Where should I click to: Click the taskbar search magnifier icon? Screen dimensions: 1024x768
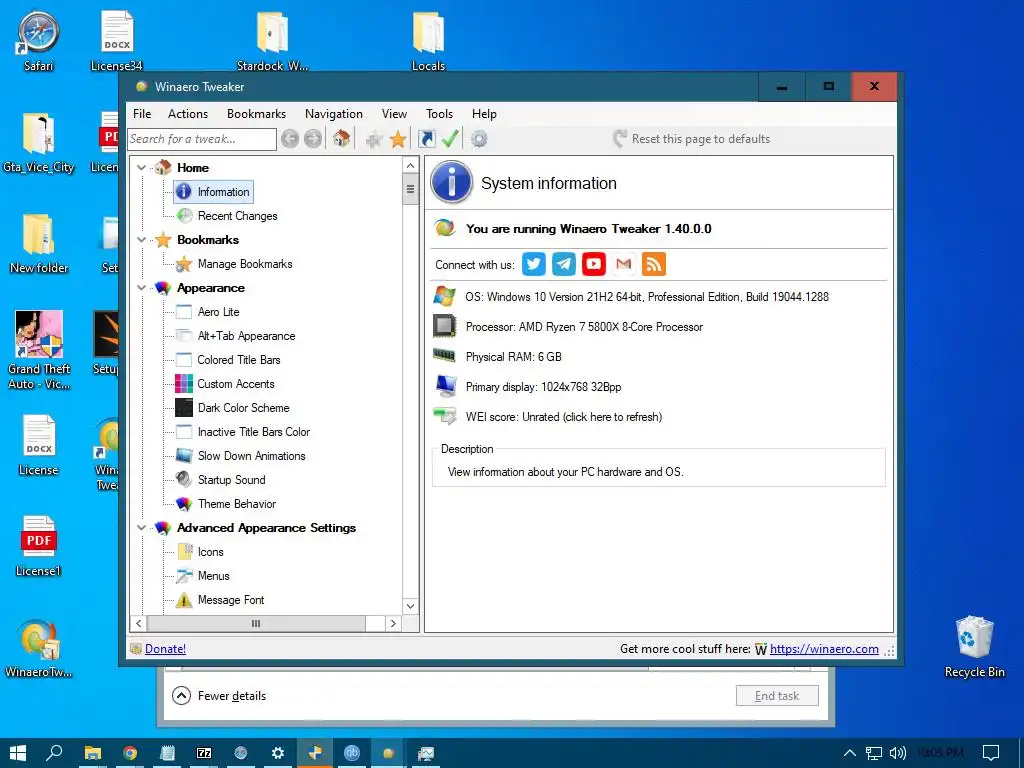tap(54, 753)
